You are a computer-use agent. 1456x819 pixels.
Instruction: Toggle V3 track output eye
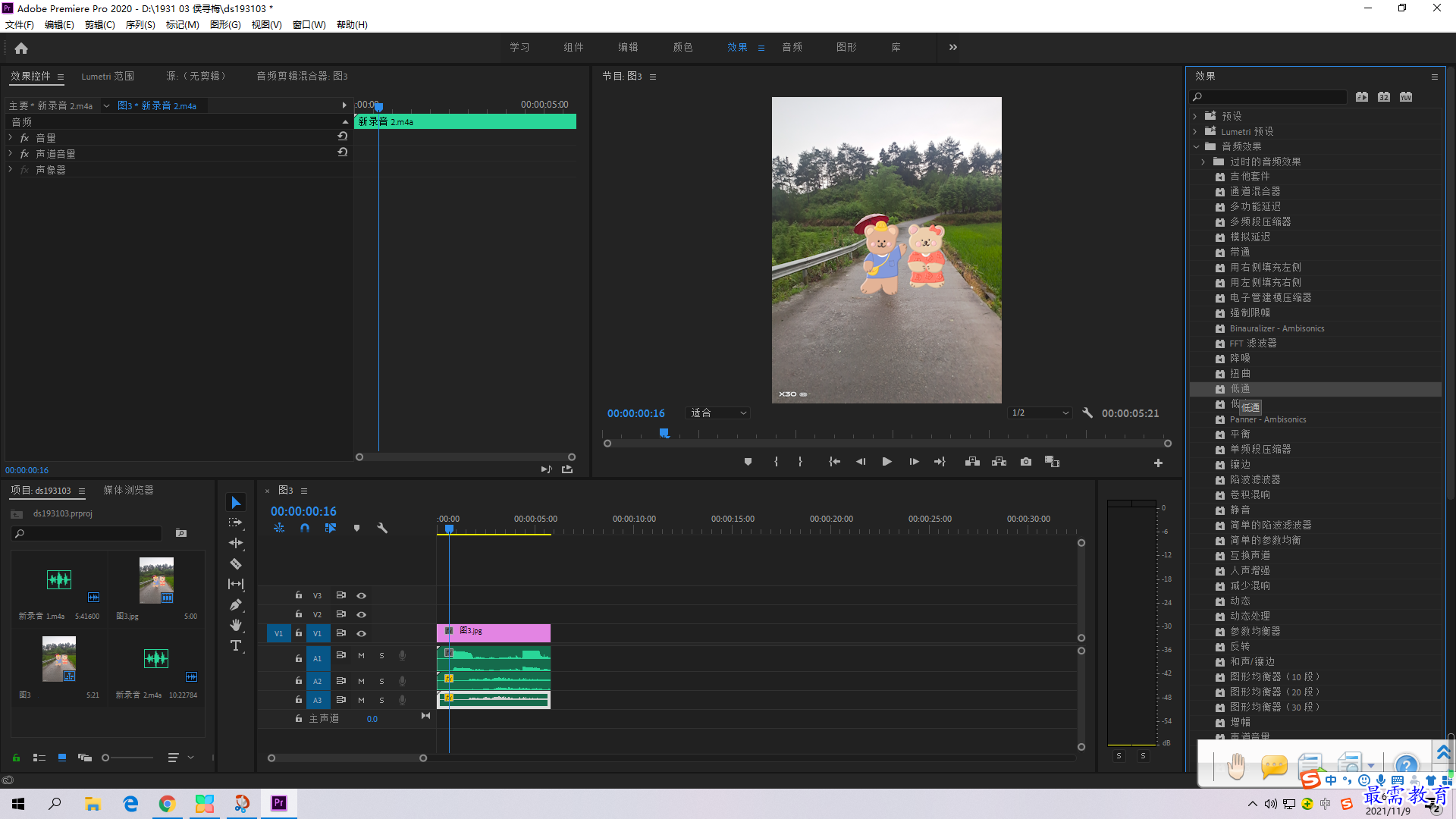tap(362, 595)
